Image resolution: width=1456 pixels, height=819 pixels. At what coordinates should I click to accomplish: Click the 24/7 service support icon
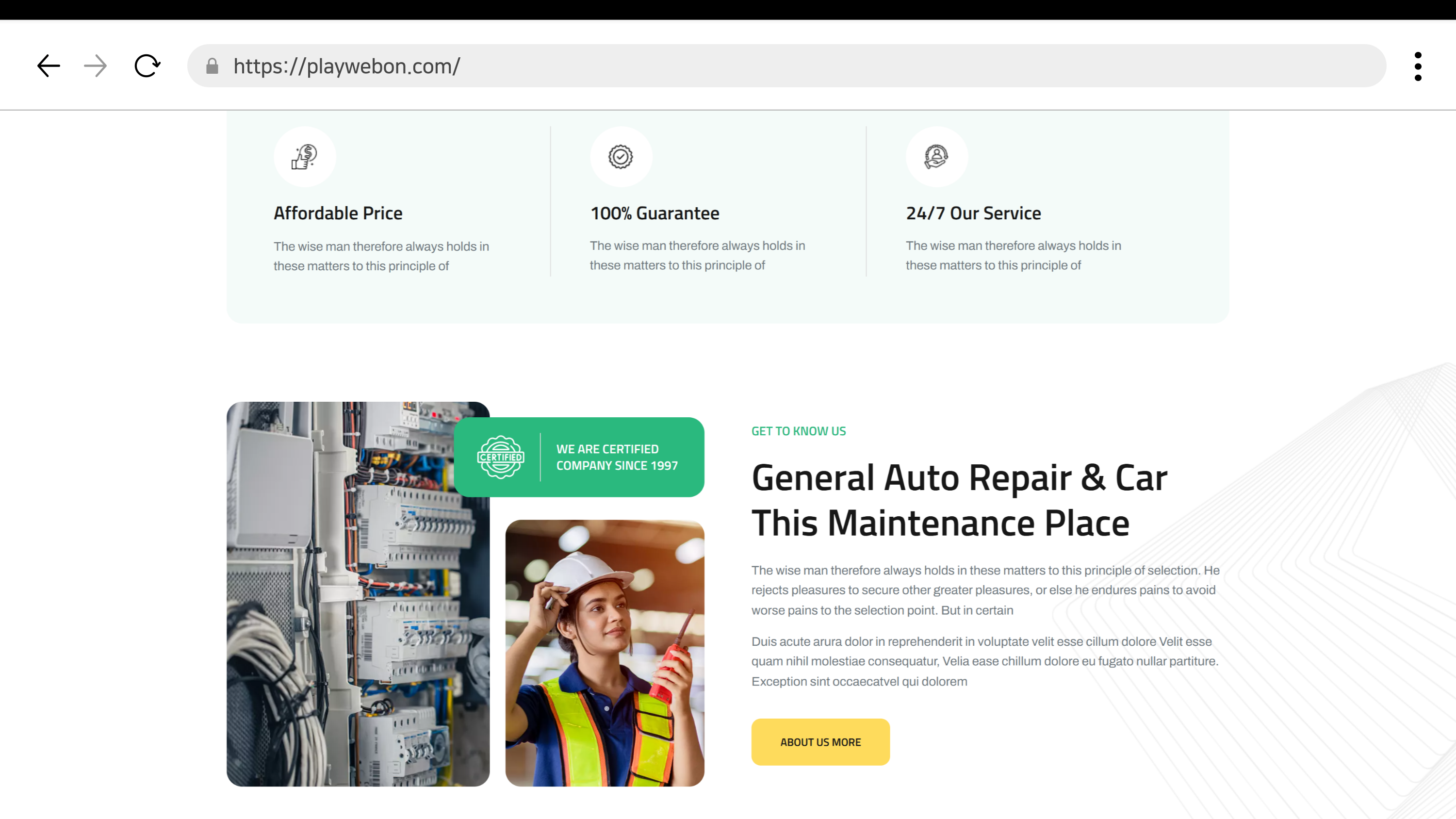[936, 157]
